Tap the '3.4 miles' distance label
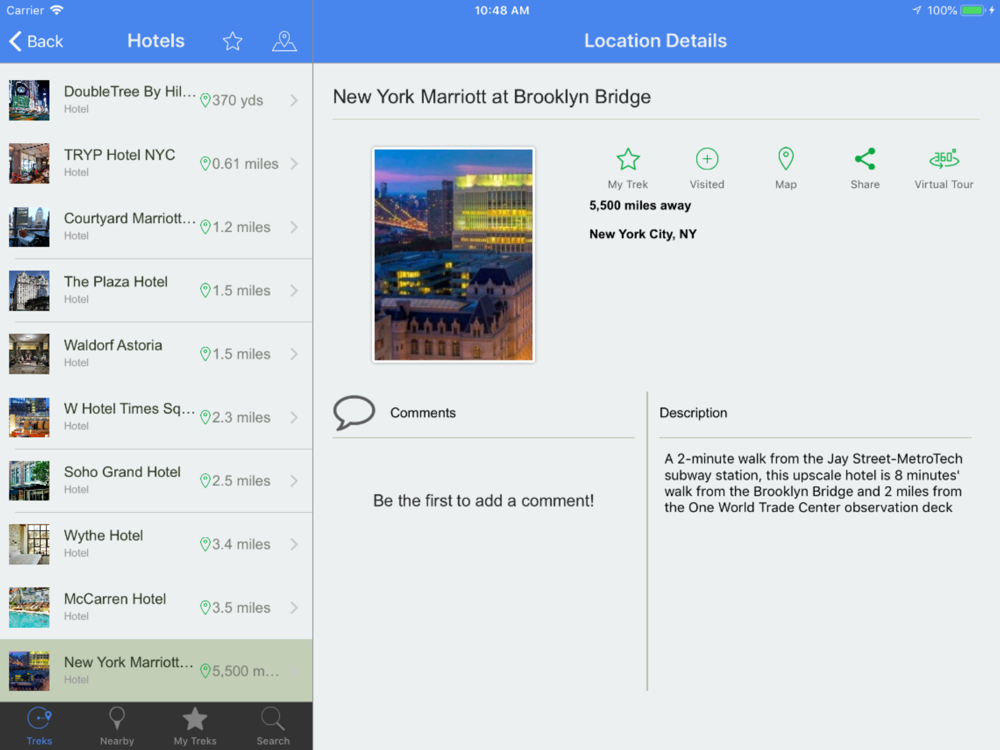The width and height of the screenshot is (1000, 750). (x=241, y=545)
